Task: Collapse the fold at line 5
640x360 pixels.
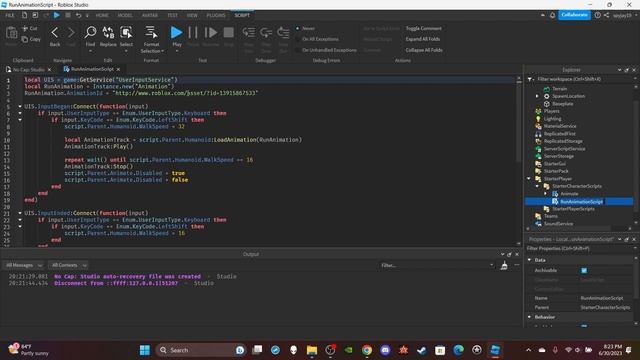Action: [x=20, y=106]
